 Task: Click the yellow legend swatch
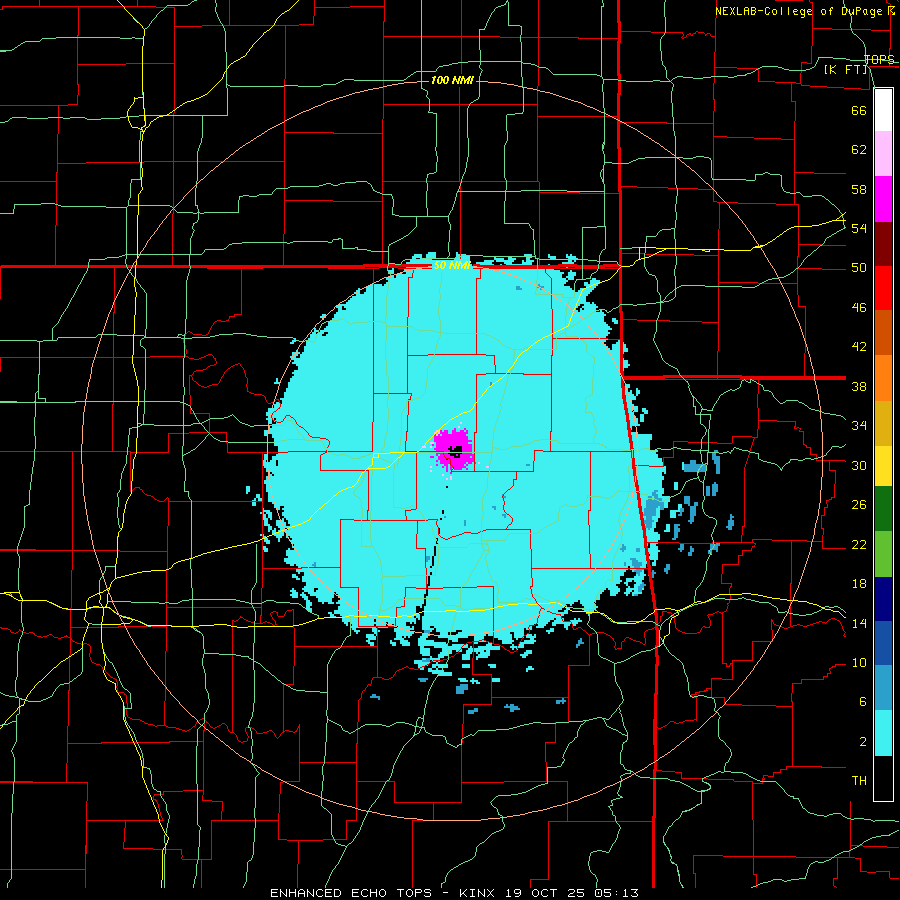[x=883, y=466]
